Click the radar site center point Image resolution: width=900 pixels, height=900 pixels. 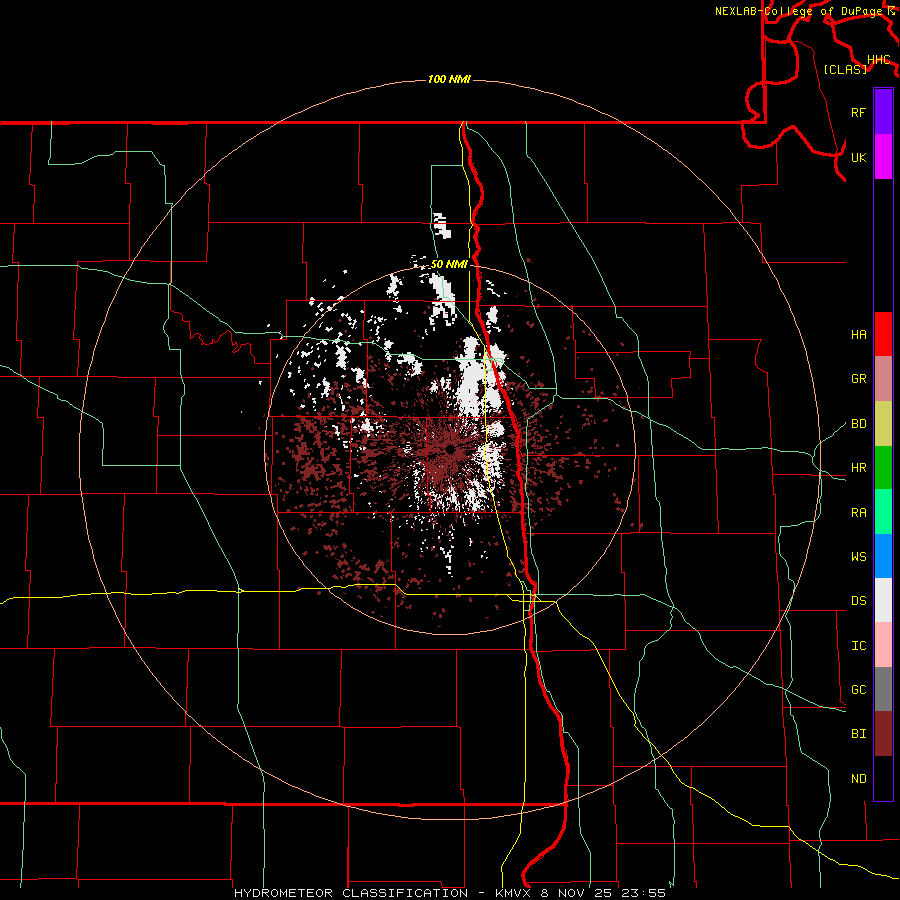tap(450, 449)
